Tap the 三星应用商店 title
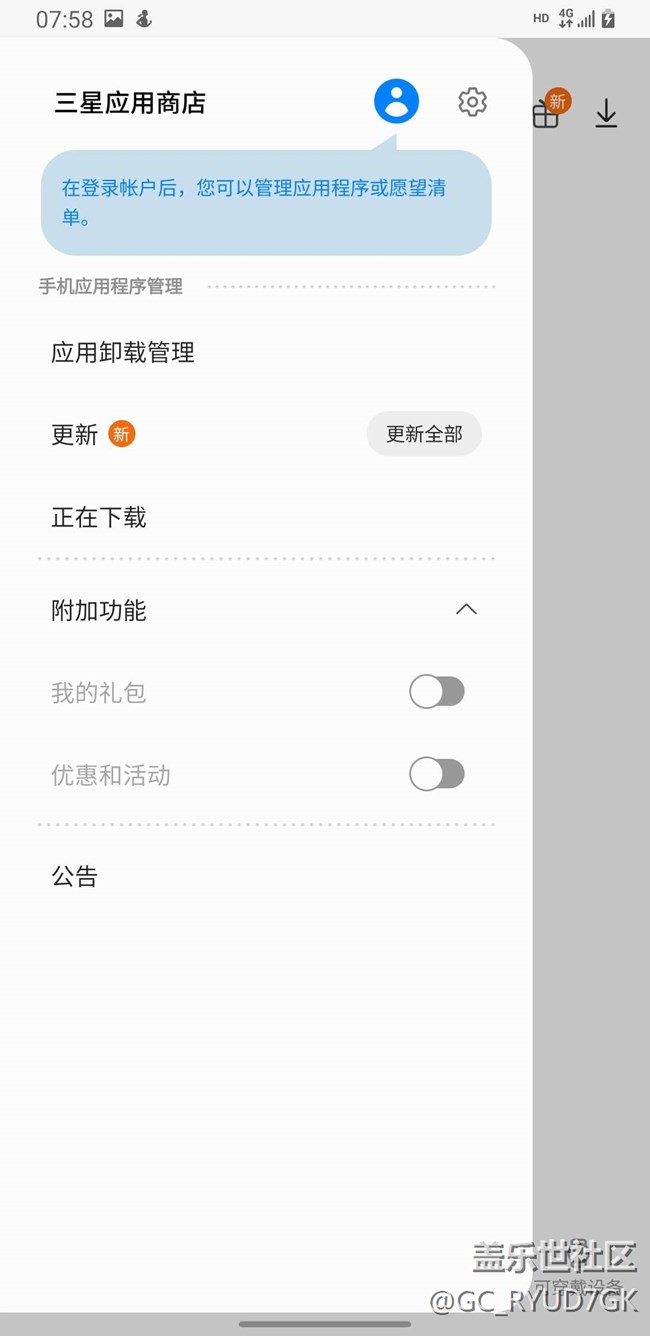Screen dimensions: 650x1336 point(130,102)
